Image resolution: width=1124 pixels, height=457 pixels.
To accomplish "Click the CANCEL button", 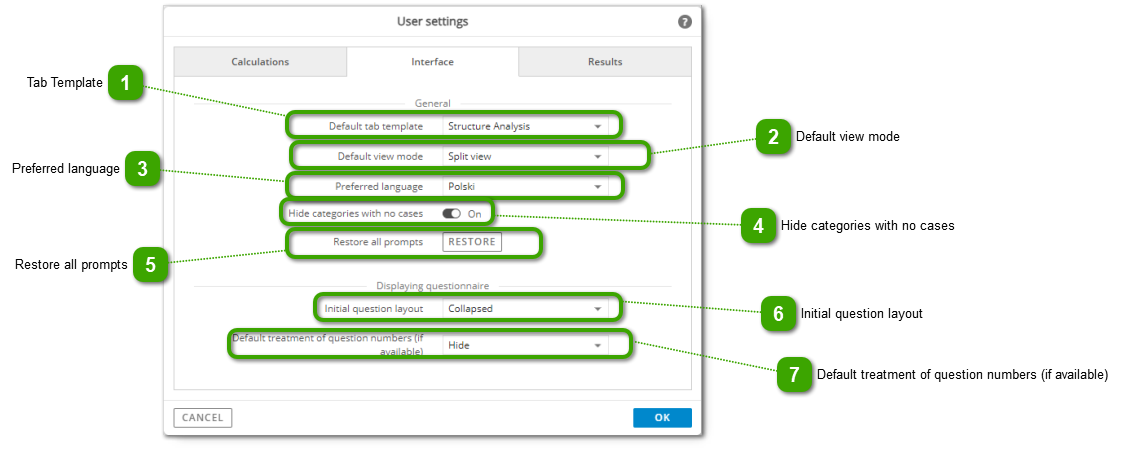I will point(203,418).
